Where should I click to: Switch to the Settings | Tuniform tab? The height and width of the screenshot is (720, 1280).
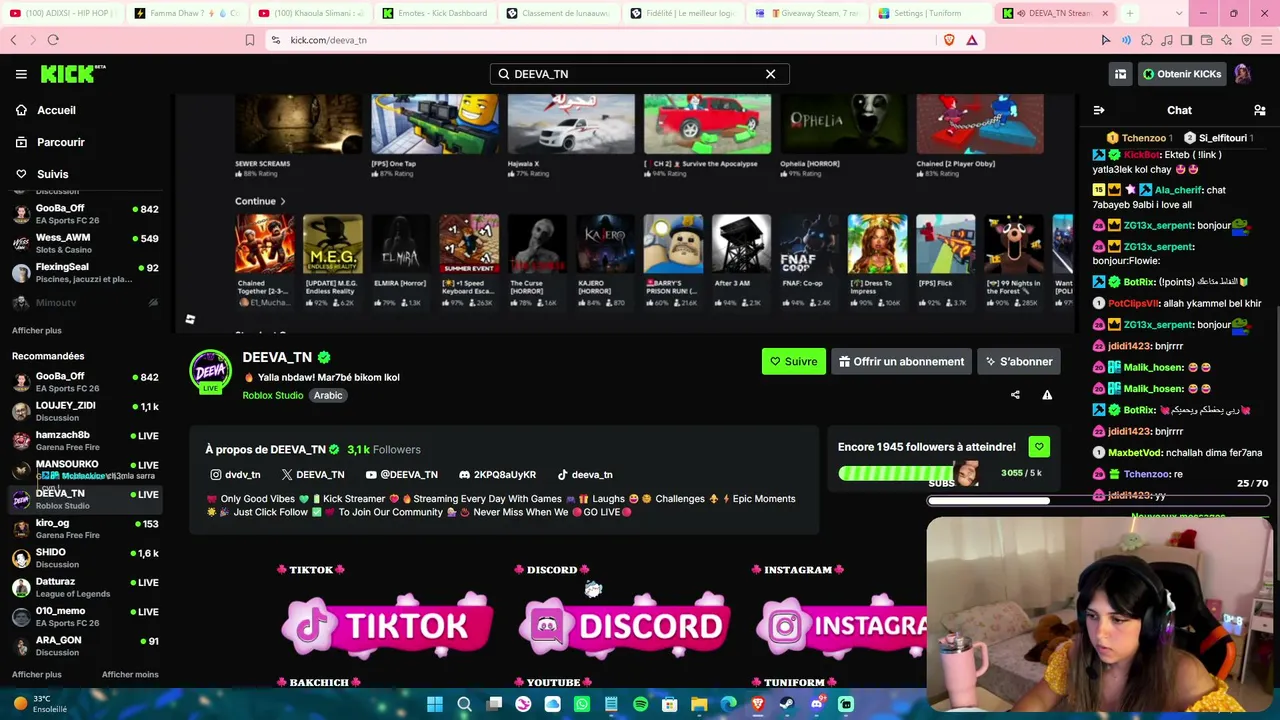tap(930, 13)
